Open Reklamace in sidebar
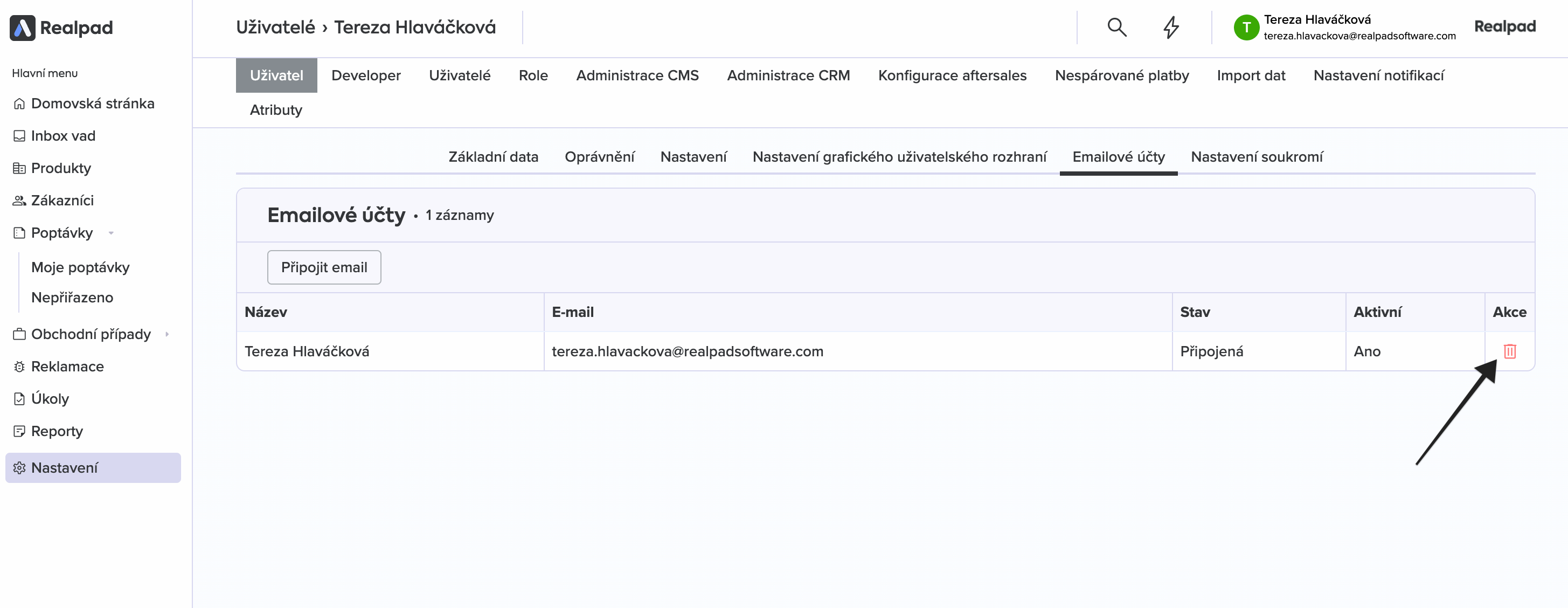This screenshot has height=608, width=1568. (x=67, y=367)
